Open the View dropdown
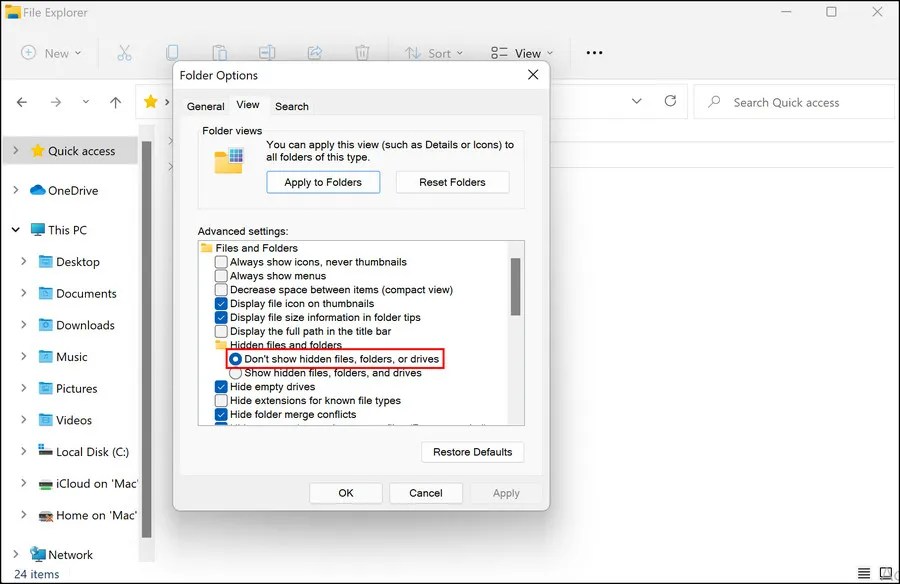 point(521,52)
